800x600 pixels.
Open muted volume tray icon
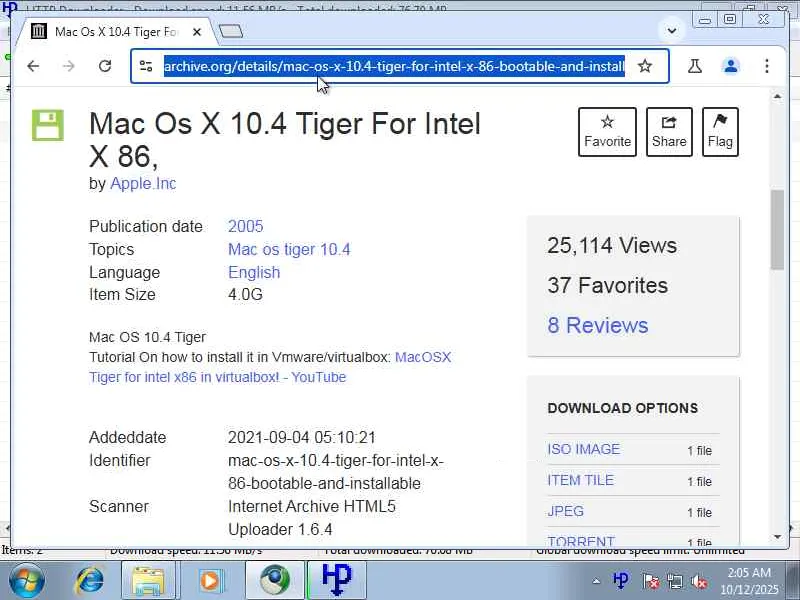point(699,581)
